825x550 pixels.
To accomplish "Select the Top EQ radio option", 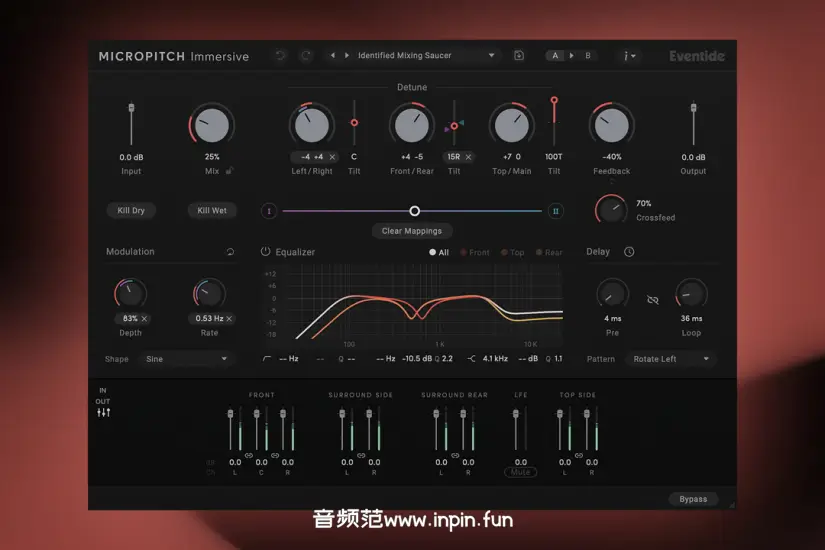I will click(512, 253).
